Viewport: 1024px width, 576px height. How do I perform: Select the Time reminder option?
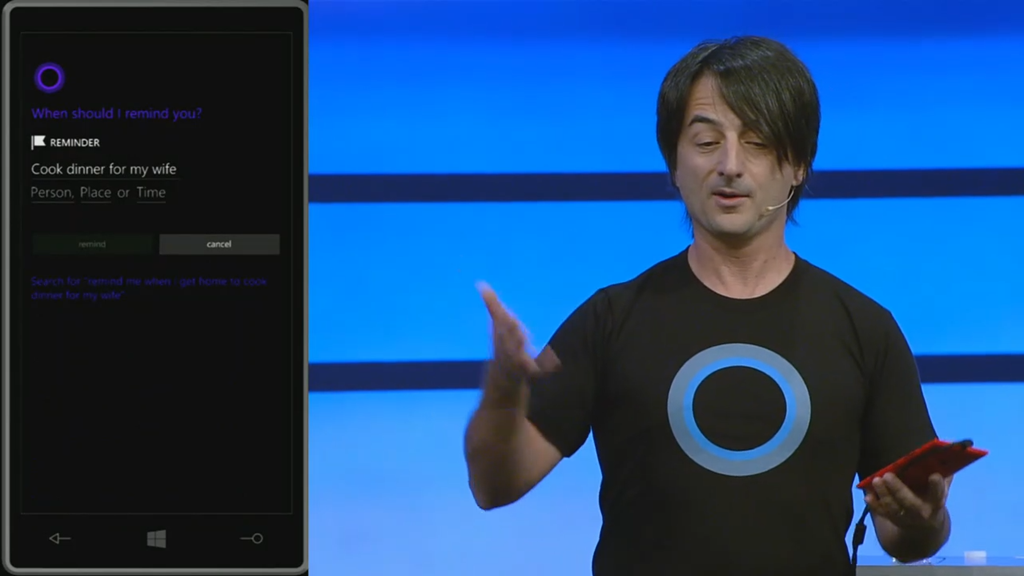[x=151, y=193]
